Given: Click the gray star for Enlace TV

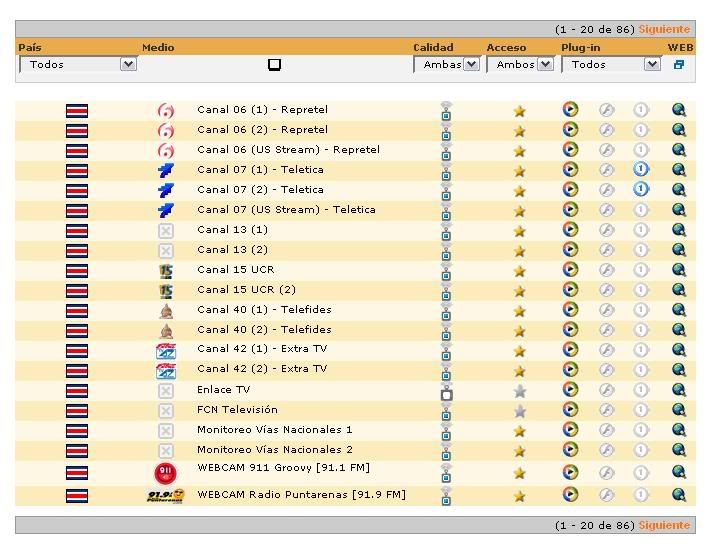Looking at the screenshot, I should 519,391.
